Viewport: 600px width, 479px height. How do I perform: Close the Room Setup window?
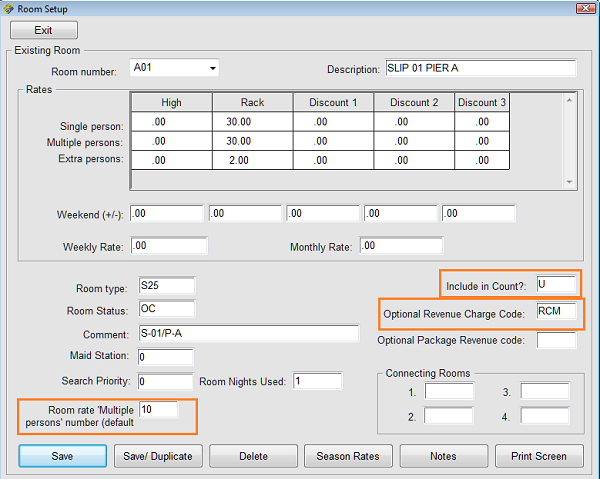[x=585, y=8]
